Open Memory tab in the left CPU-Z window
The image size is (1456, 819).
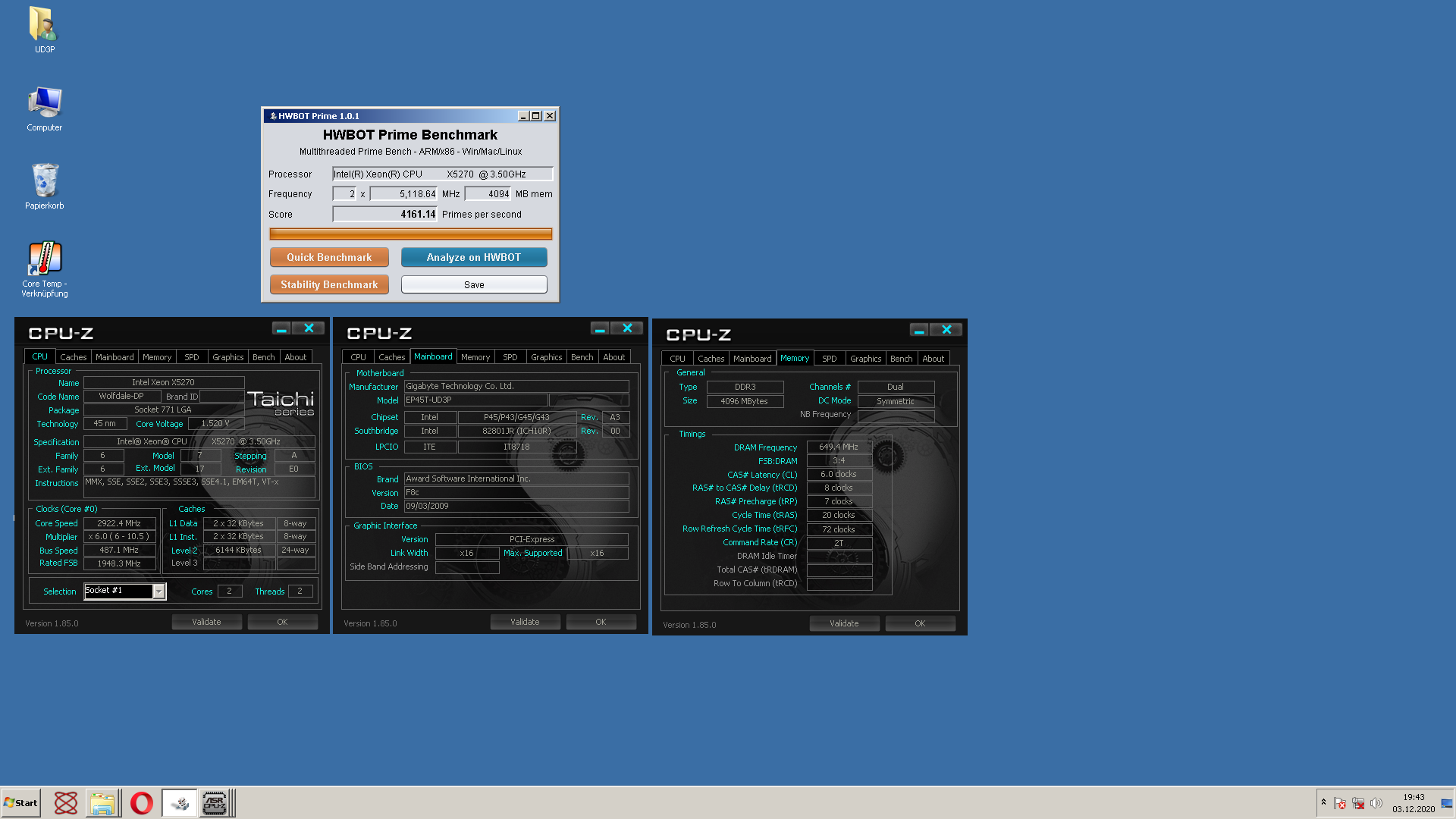coord(157,357)
